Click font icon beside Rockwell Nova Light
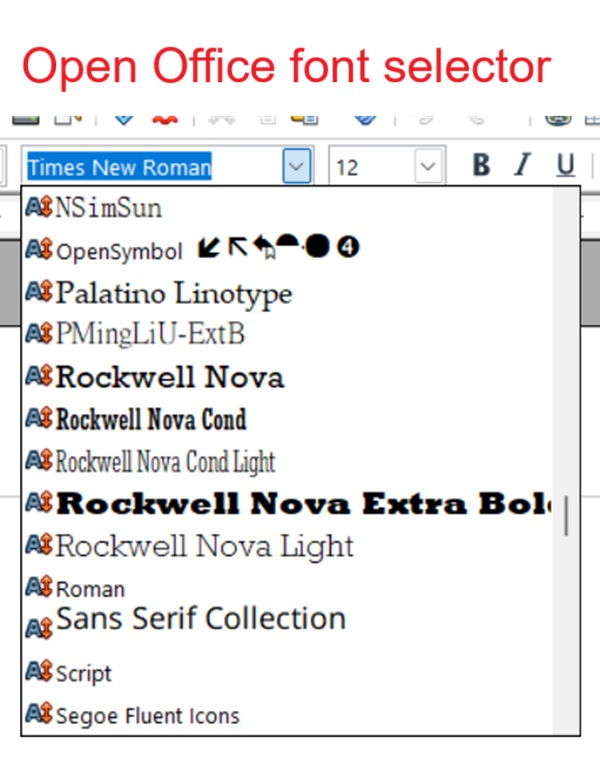This screenshot has height=768, width=600. click(39, 544)
